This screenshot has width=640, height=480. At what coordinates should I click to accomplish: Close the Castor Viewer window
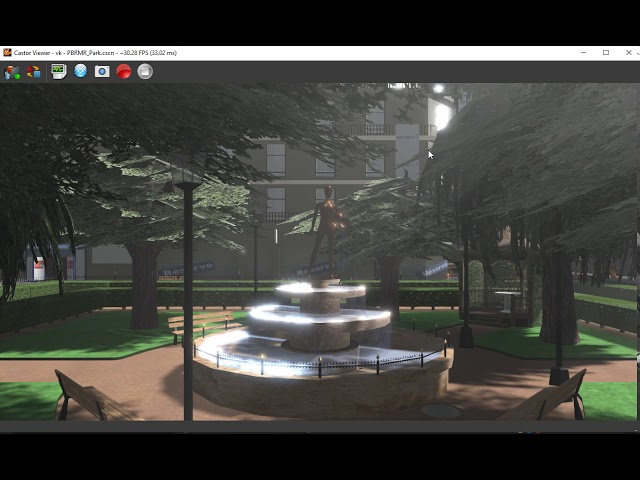point(629,53)
